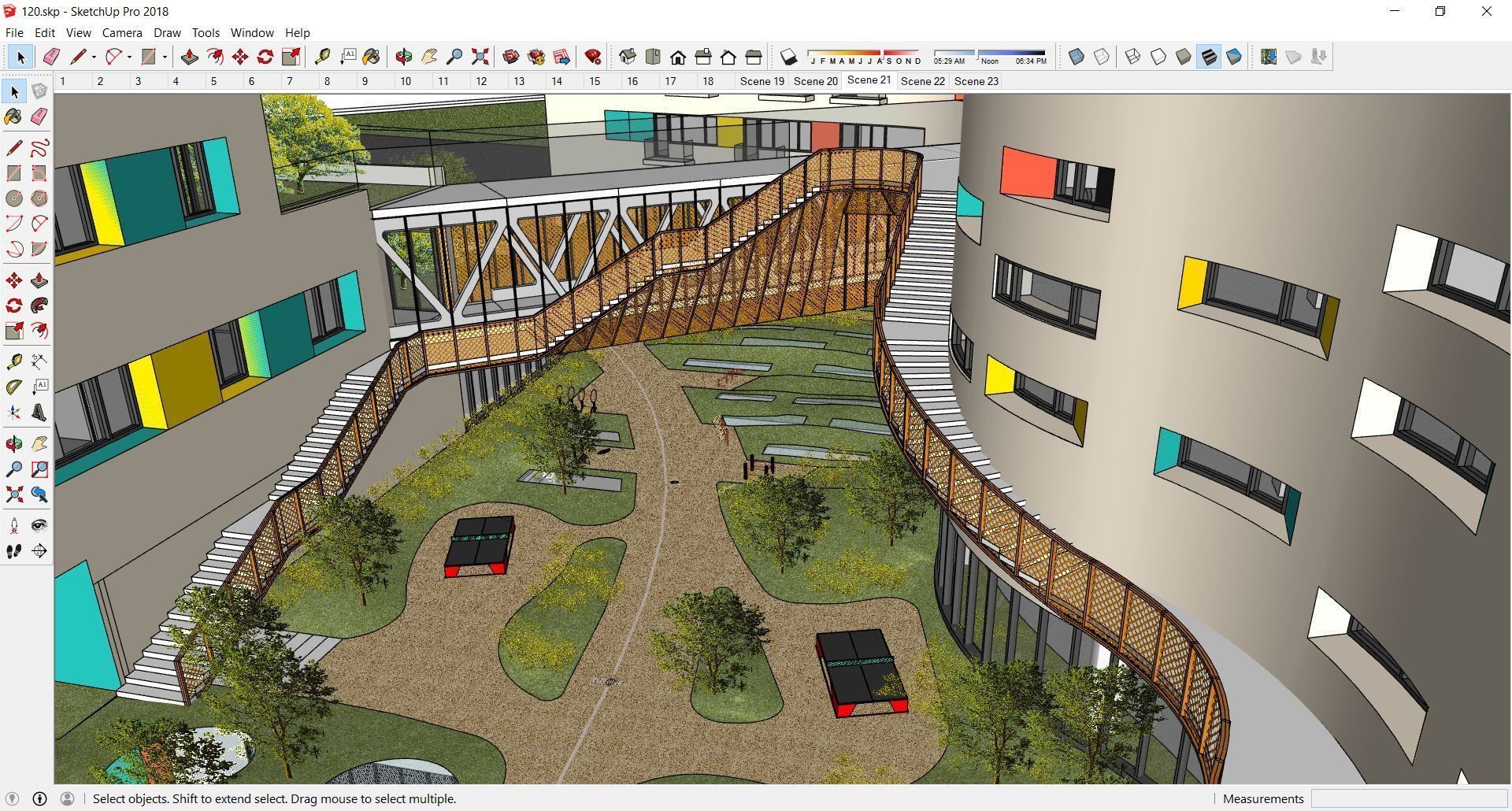The image size is (1512, 811).
Task: Open the 3D Warehouse
Action: pyautogui.click(x=511, y=57)
